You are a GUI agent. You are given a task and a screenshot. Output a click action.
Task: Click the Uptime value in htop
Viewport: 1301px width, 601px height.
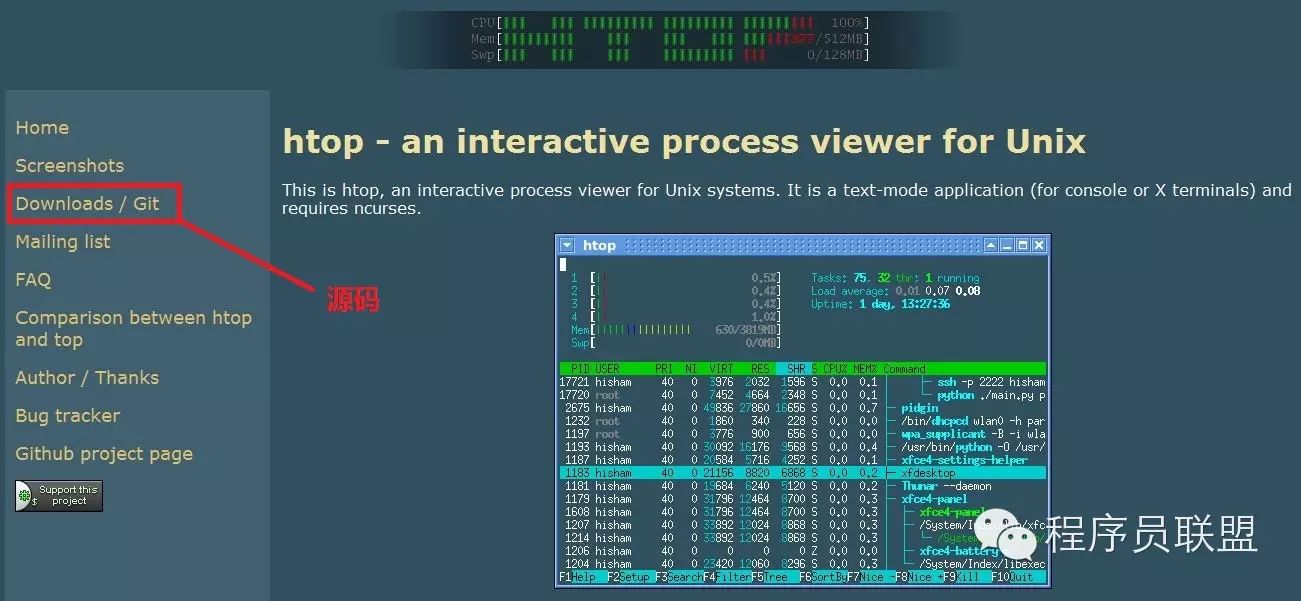point(905,304)
